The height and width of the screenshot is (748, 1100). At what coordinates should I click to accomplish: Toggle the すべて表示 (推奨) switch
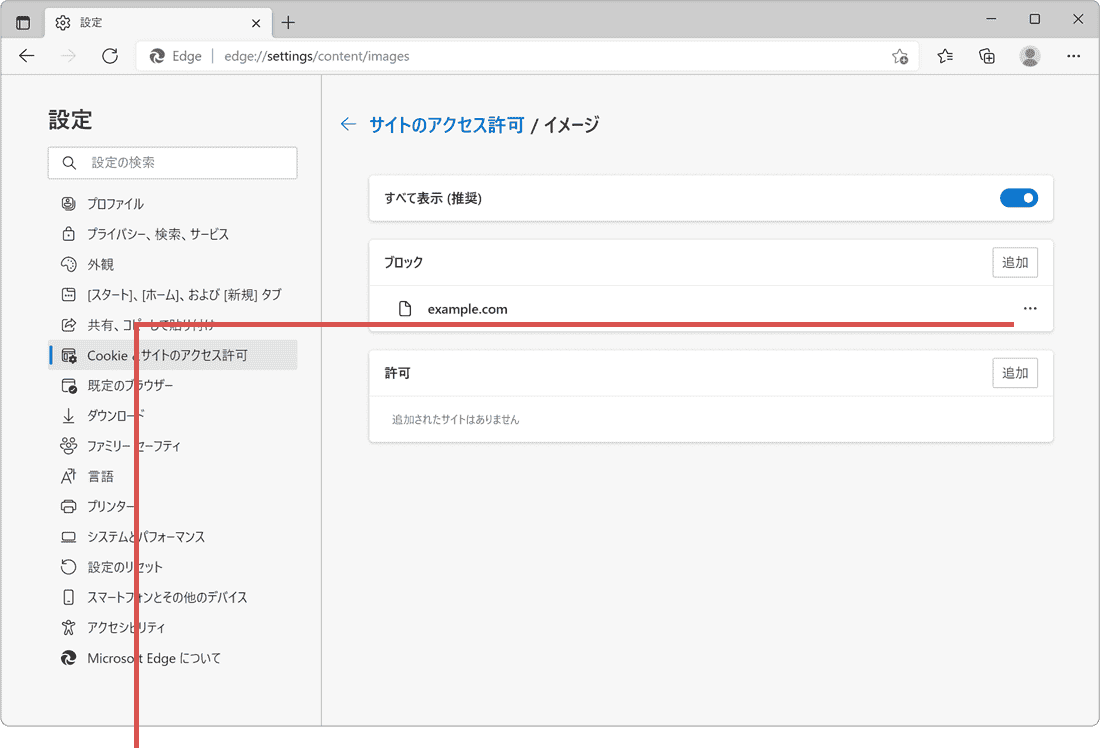point(1019,198)
